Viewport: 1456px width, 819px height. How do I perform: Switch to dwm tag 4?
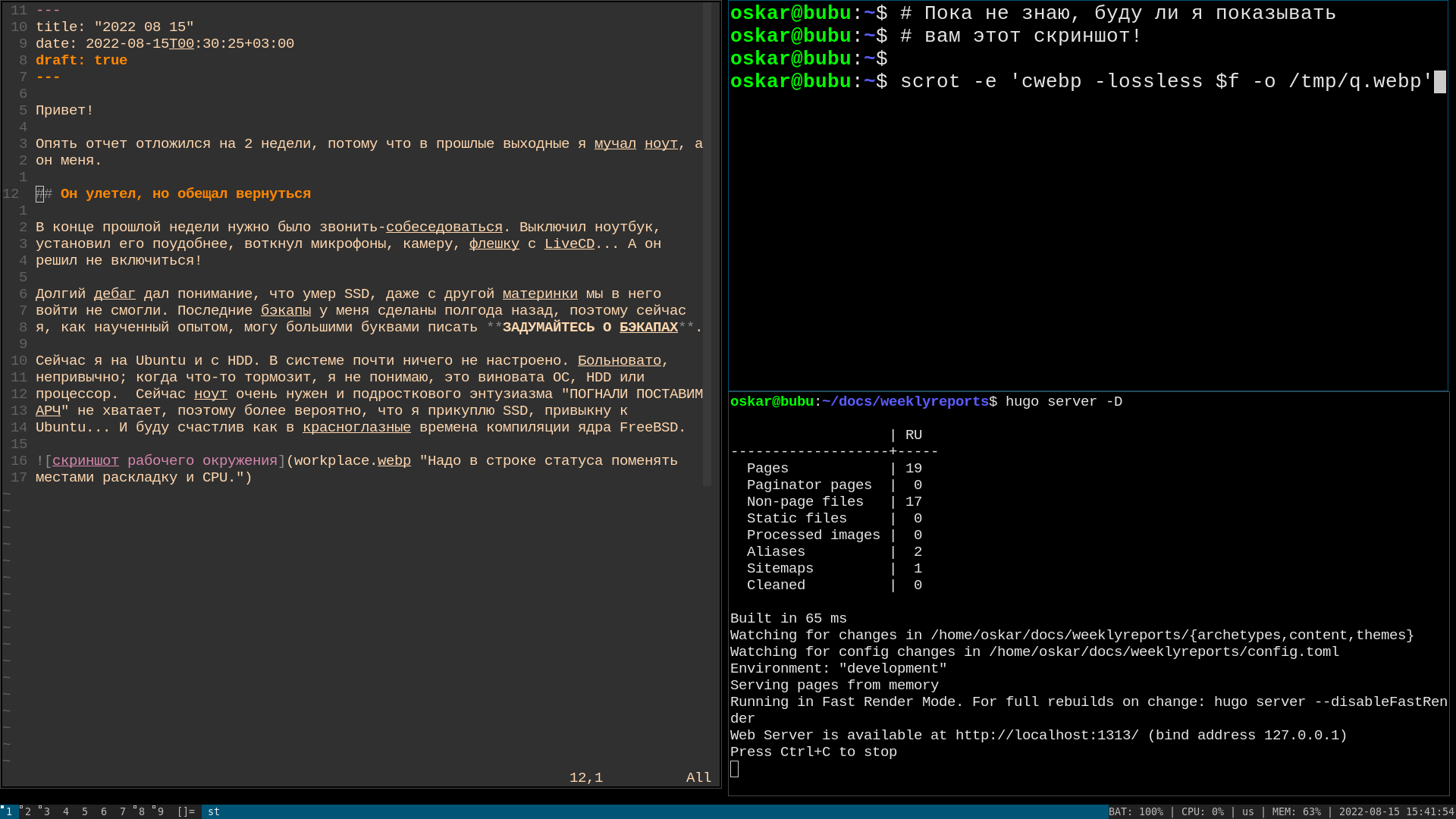[66, 811]
